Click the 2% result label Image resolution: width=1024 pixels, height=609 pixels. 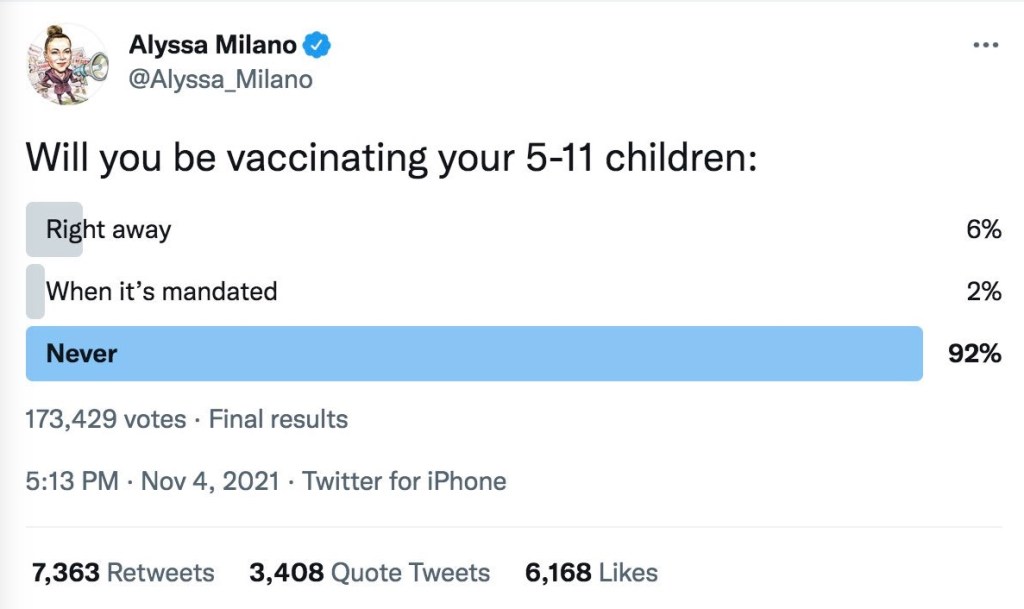pos(983,292)
